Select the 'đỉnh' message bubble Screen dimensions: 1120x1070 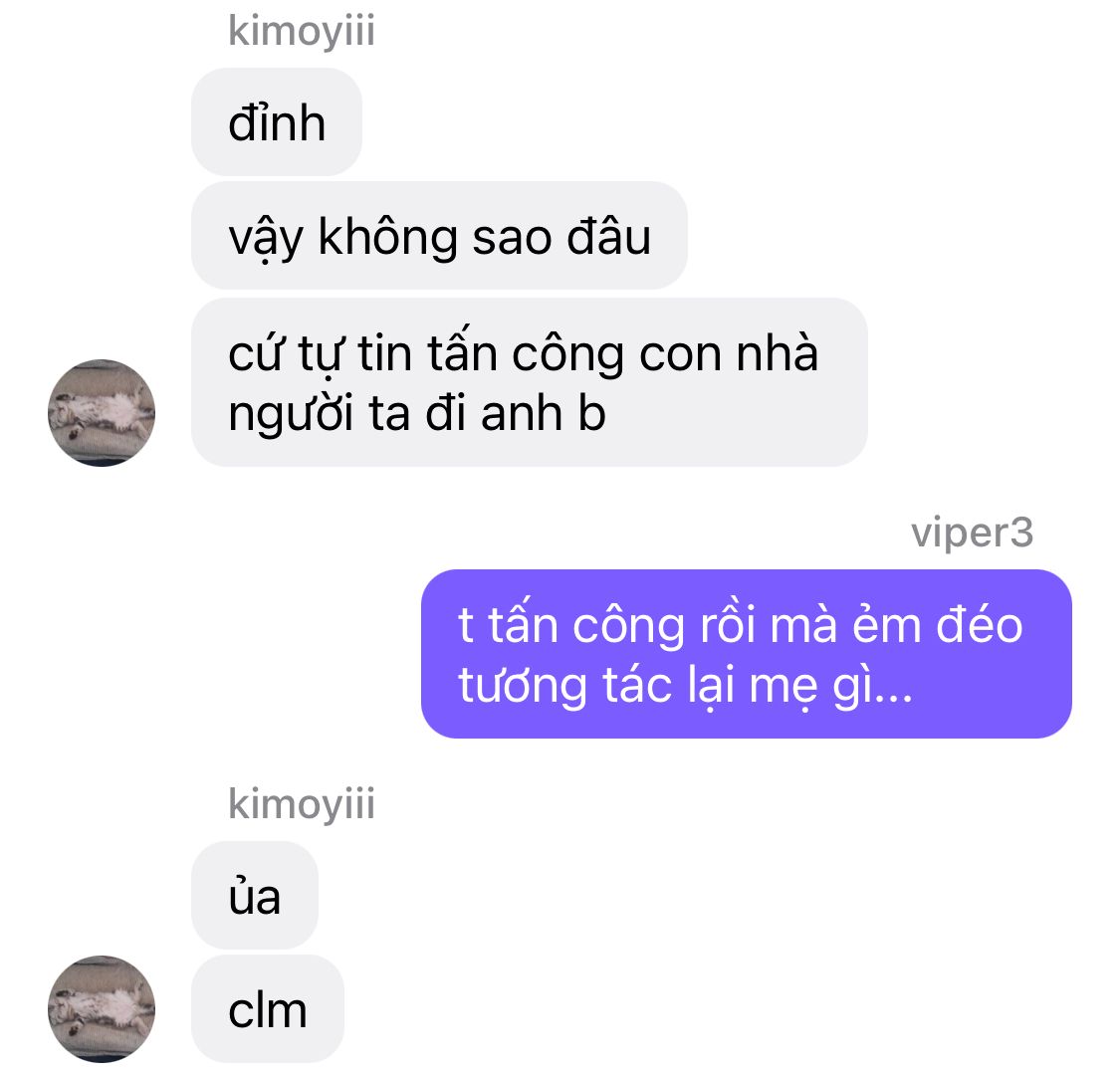click(277, 122)
